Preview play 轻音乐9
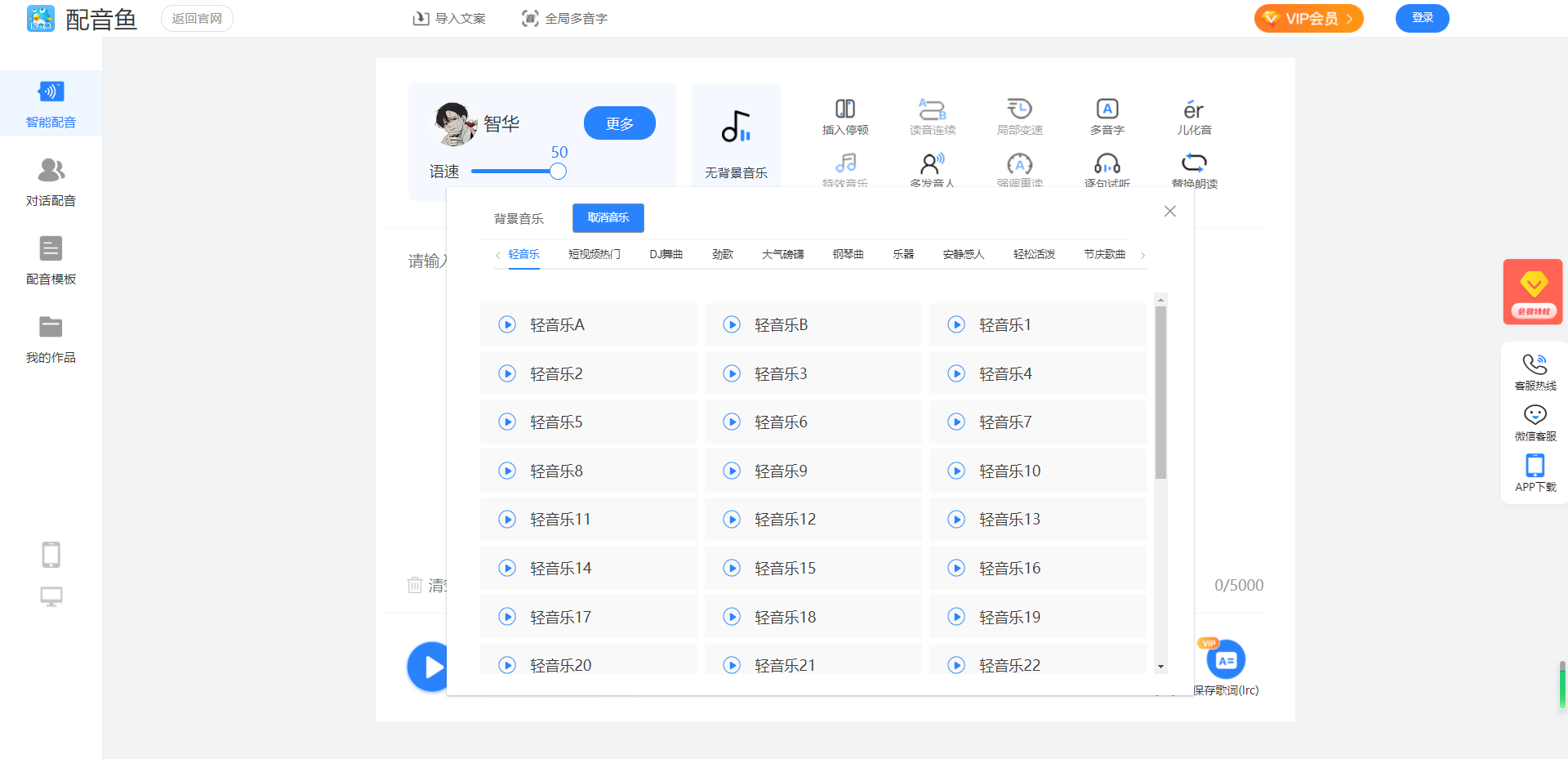The height and width of the screenshot is (759, 1568). (x=732, y=471)
